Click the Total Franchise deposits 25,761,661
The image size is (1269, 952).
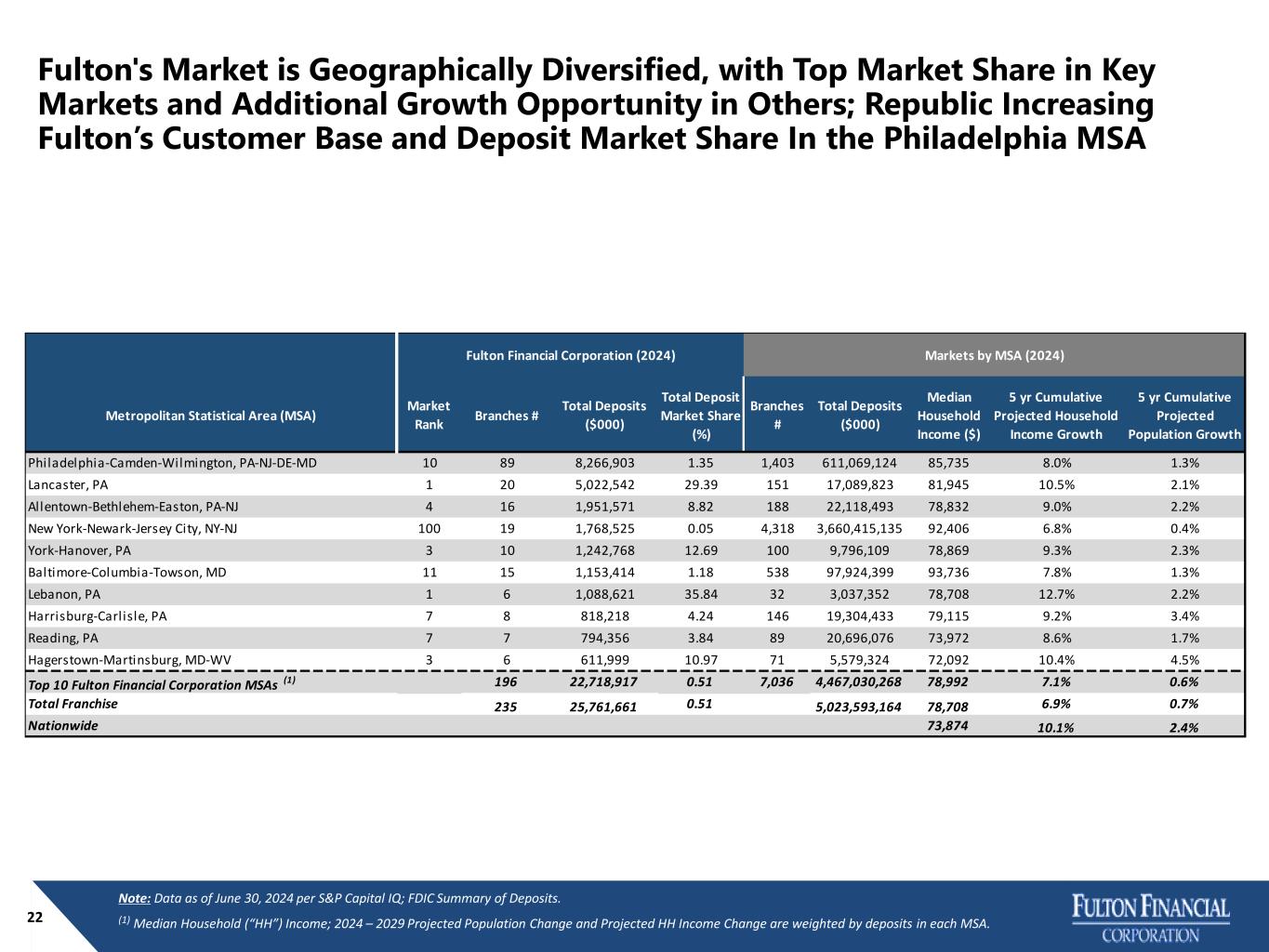(x=603, y=707)
